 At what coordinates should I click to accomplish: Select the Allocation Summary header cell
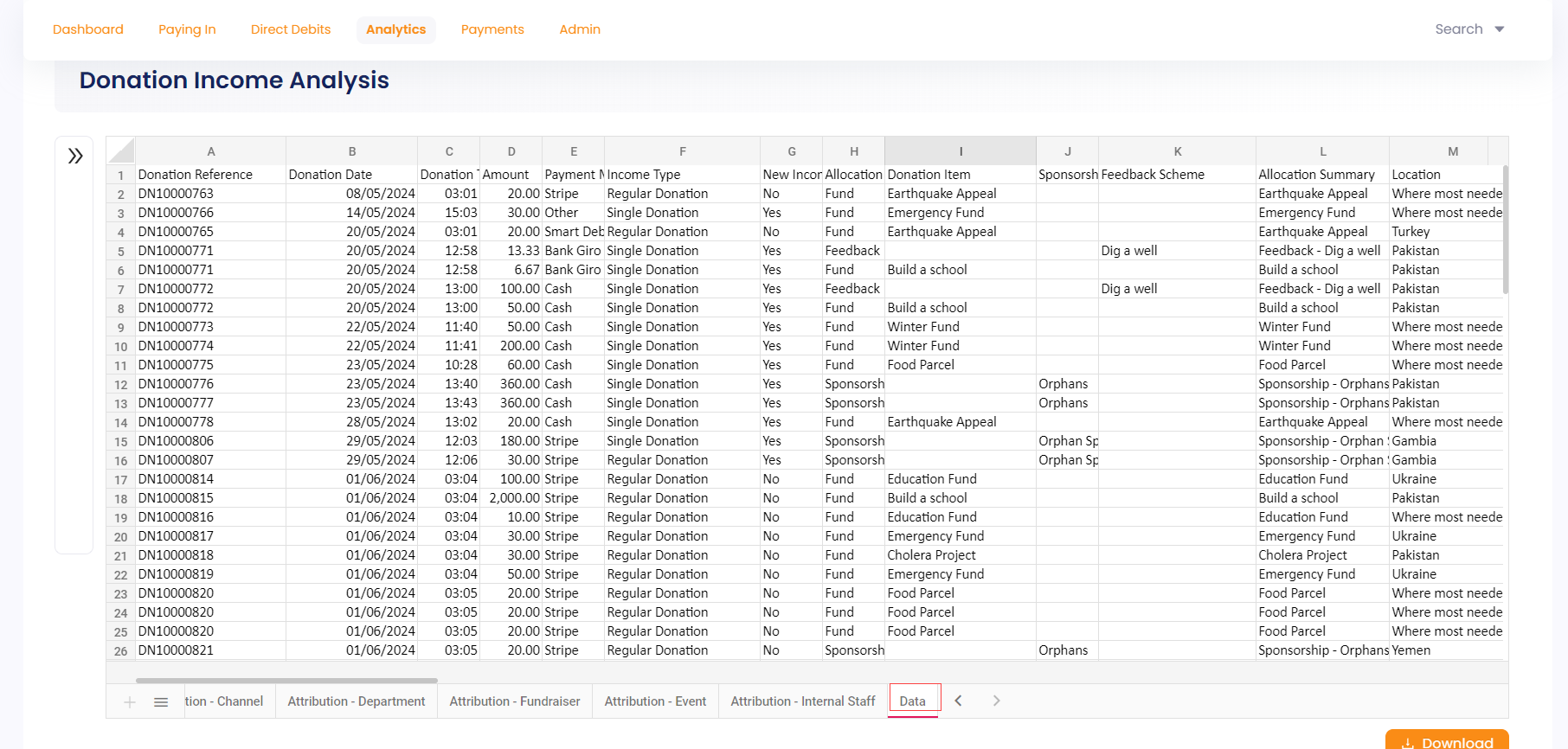[1323, 175]
